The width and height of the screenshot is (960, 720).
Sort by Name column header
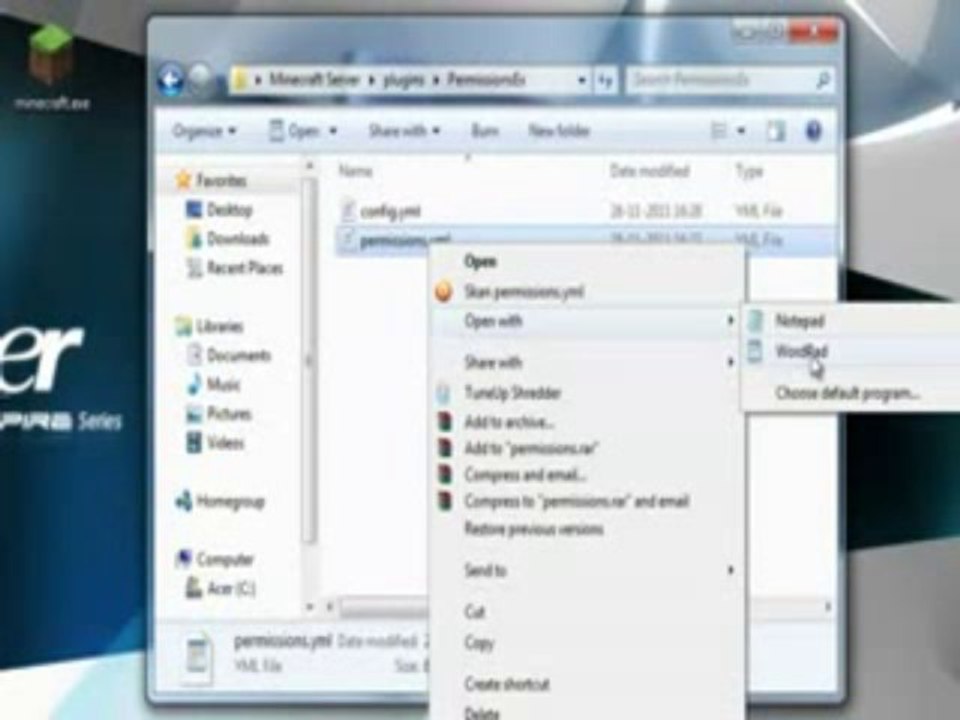coord(356,171)
